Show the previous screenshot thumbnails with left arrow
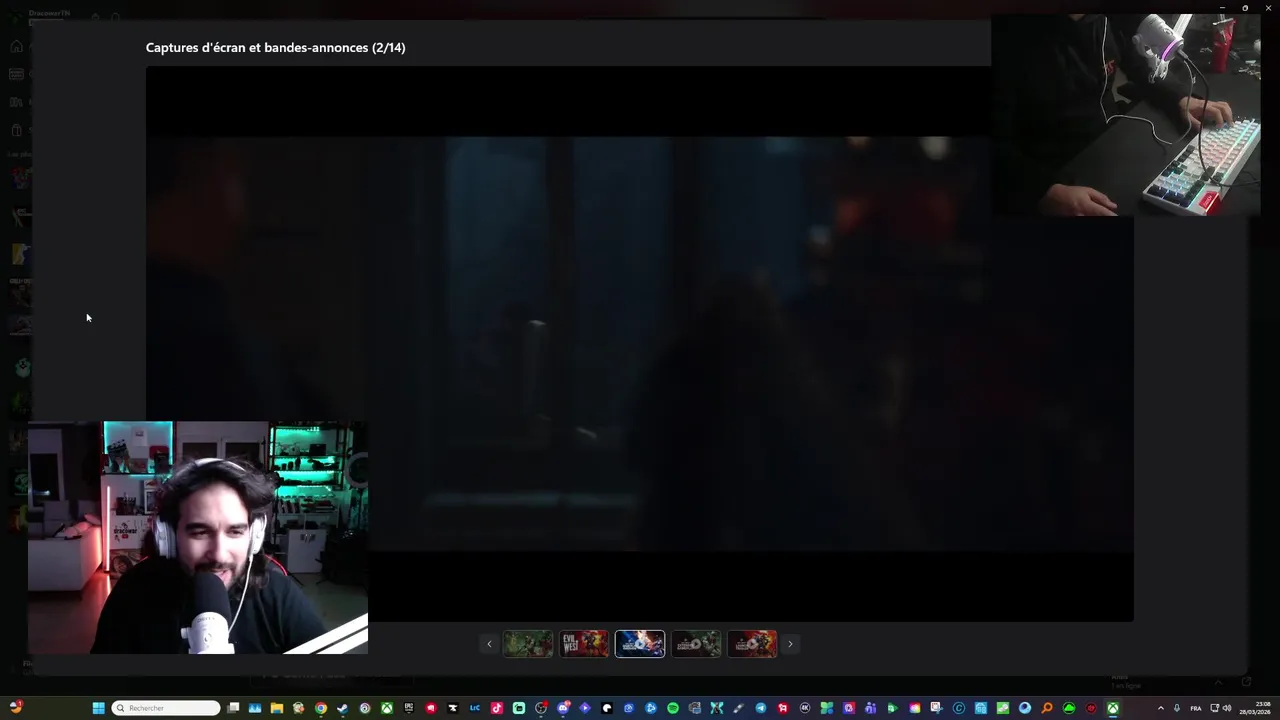This screenshot has width=1280, height=720. [x=489, y=644]
